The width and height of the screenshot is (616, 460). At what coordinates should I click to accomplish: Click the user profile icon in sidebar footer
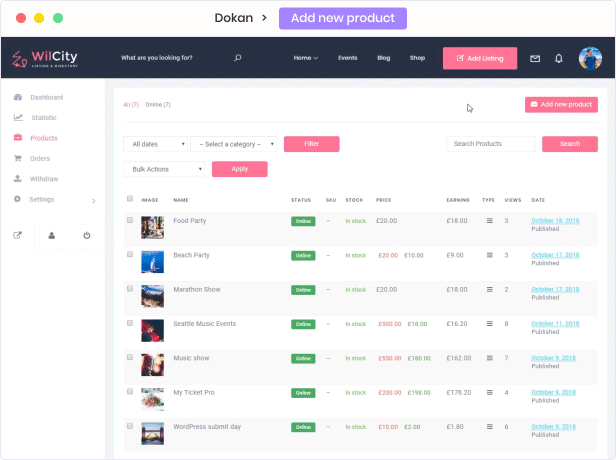click(x=51, y=235)
